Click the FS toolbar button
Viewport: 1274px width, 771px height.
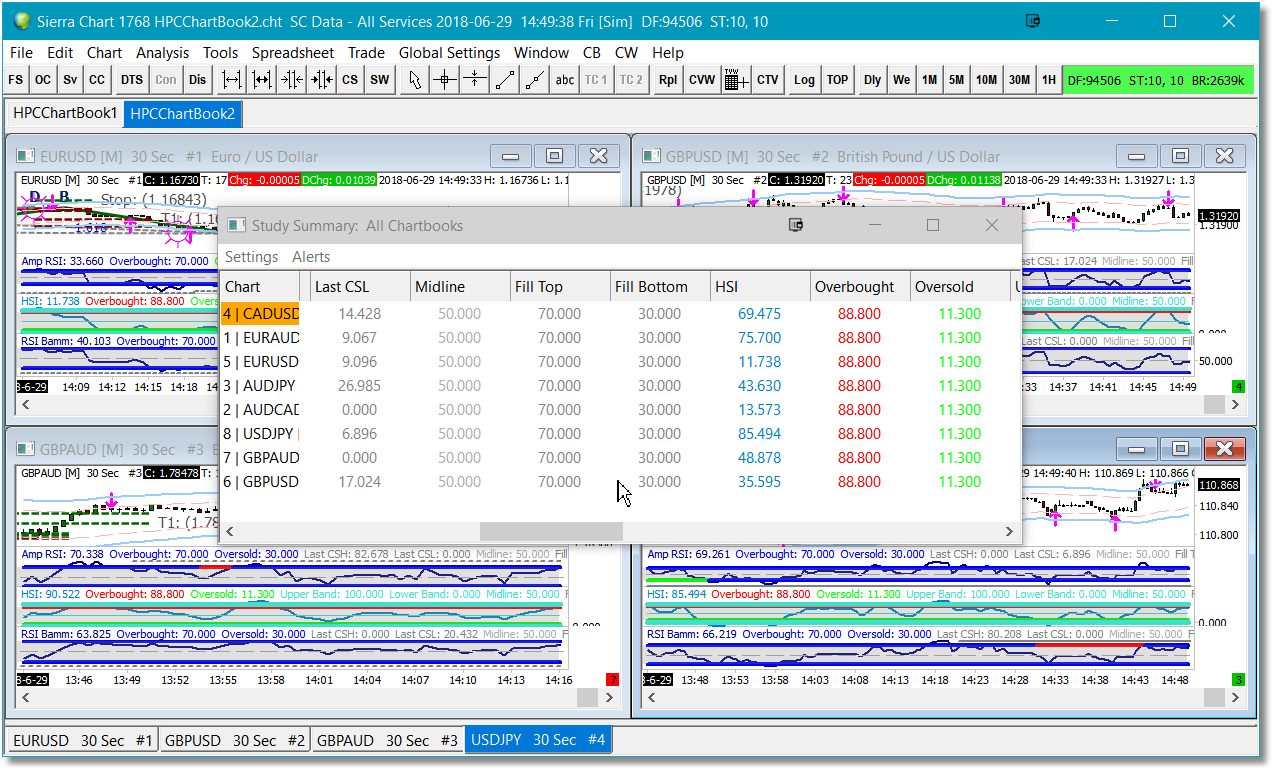(16, 80)
